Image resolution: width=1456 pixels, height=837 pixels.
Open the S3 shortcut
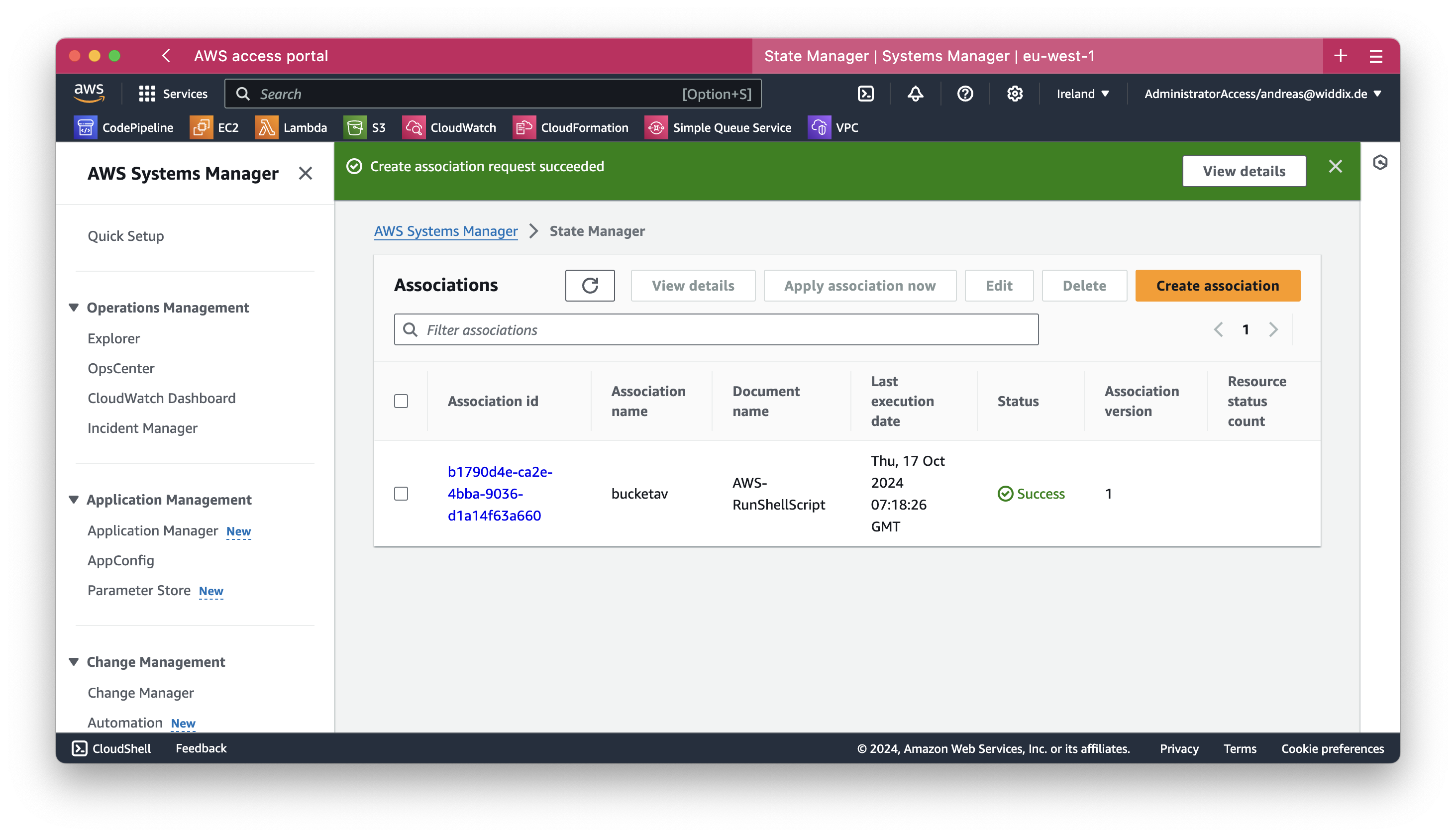(364, 127)
